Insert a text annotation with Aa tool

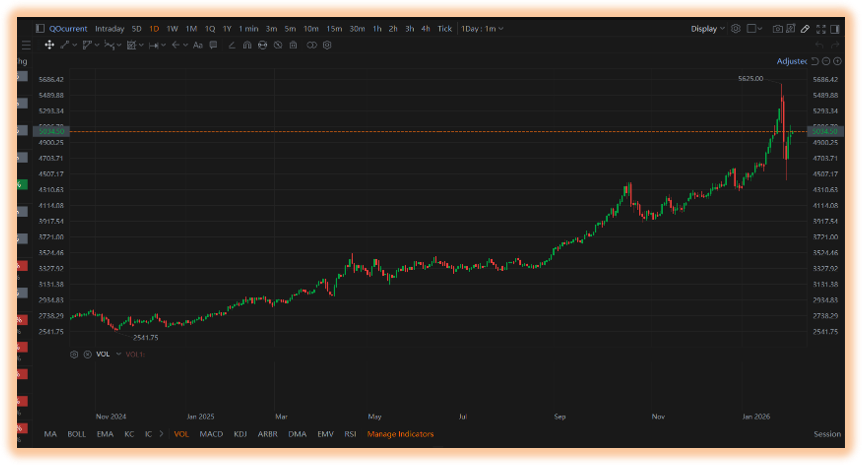(x=198, y=45)
